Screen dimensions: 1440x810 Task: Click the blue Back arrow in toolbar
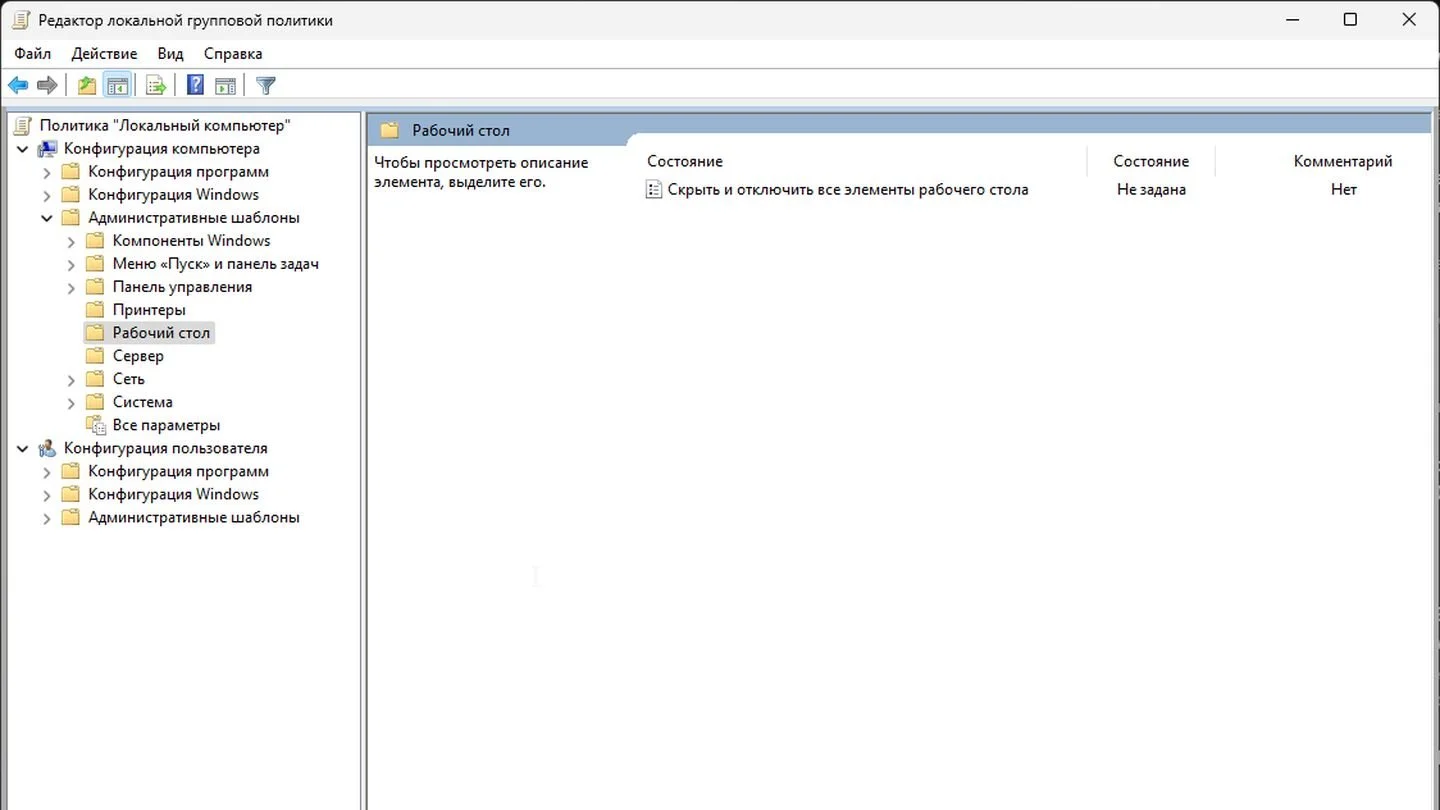coord(18,86)
